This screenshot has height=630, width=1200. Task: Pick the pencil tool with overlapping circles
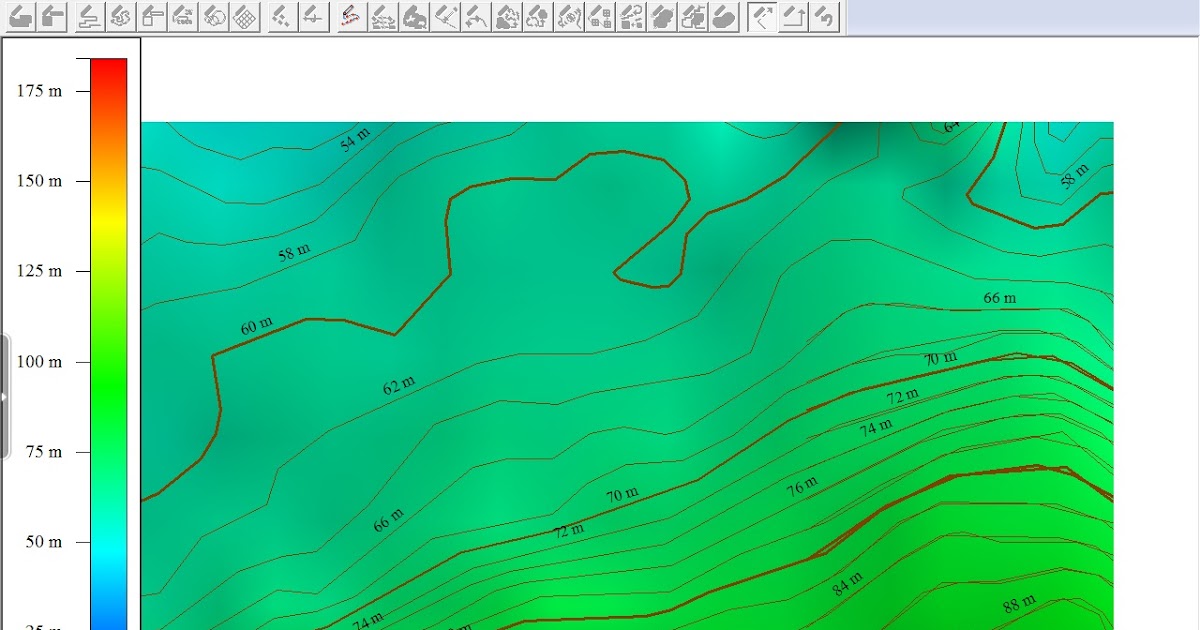click(213, 16)
